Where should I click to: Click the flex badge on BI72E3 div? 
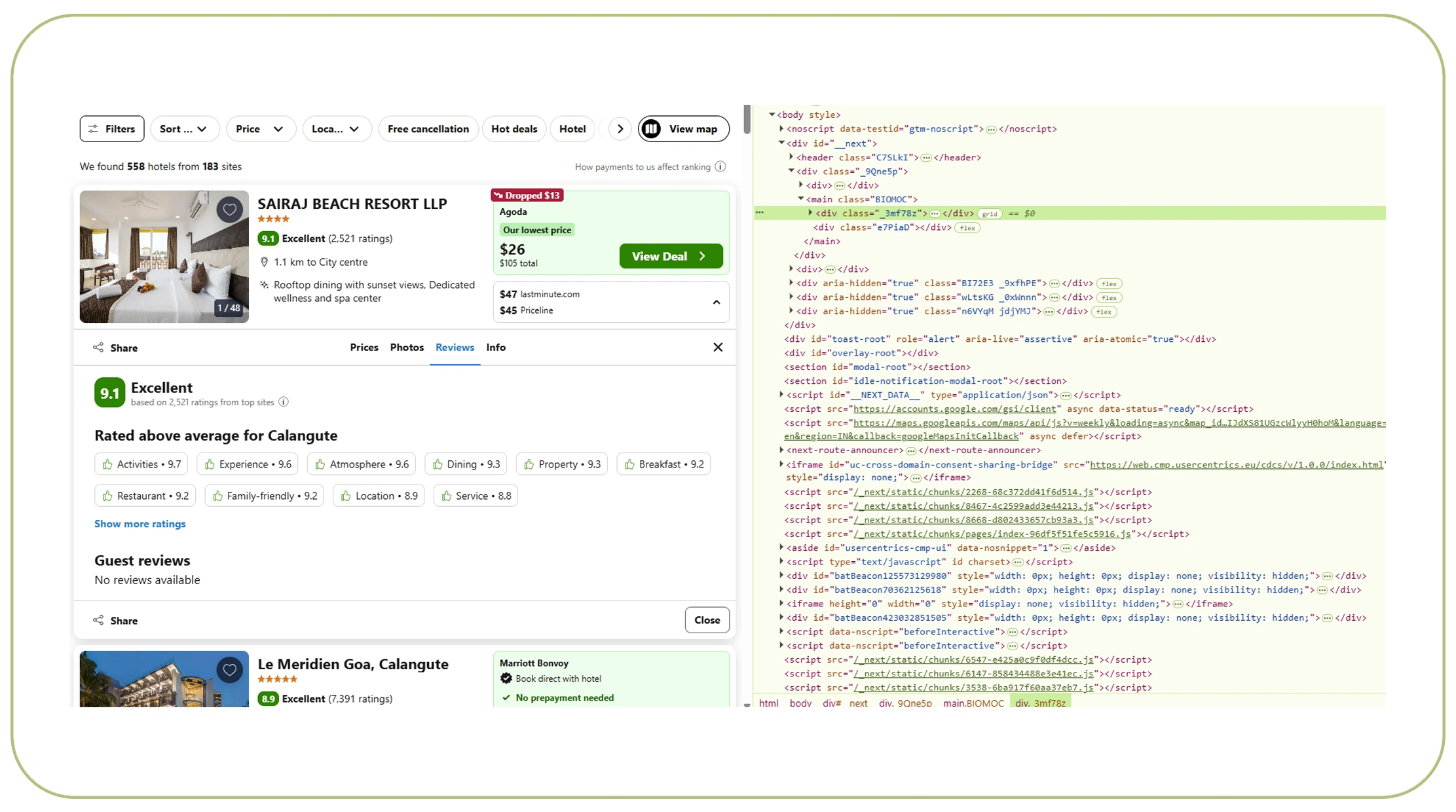coord(1109,284)
